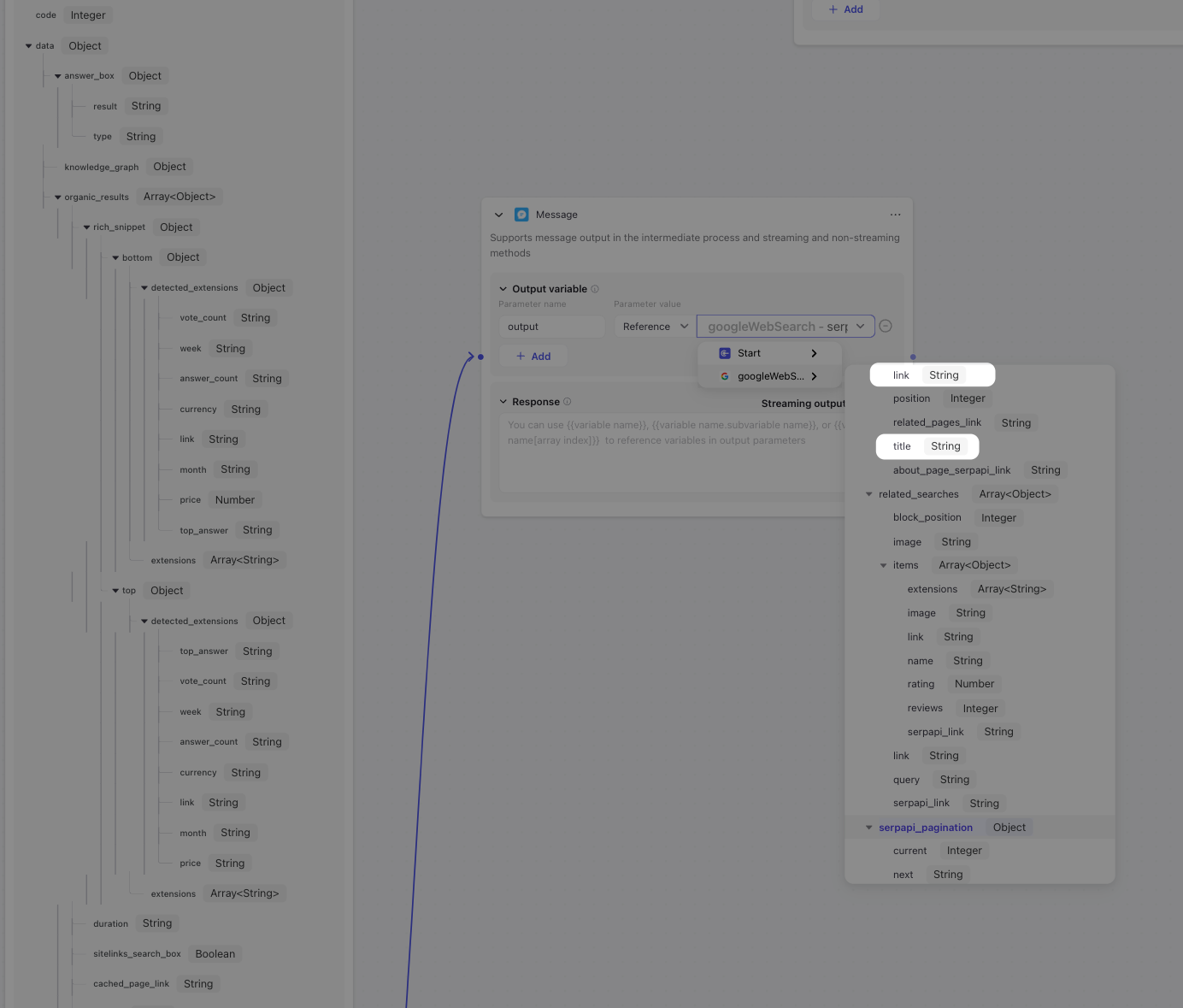
Task: Click the Response info icon
Action: point(568,402)
